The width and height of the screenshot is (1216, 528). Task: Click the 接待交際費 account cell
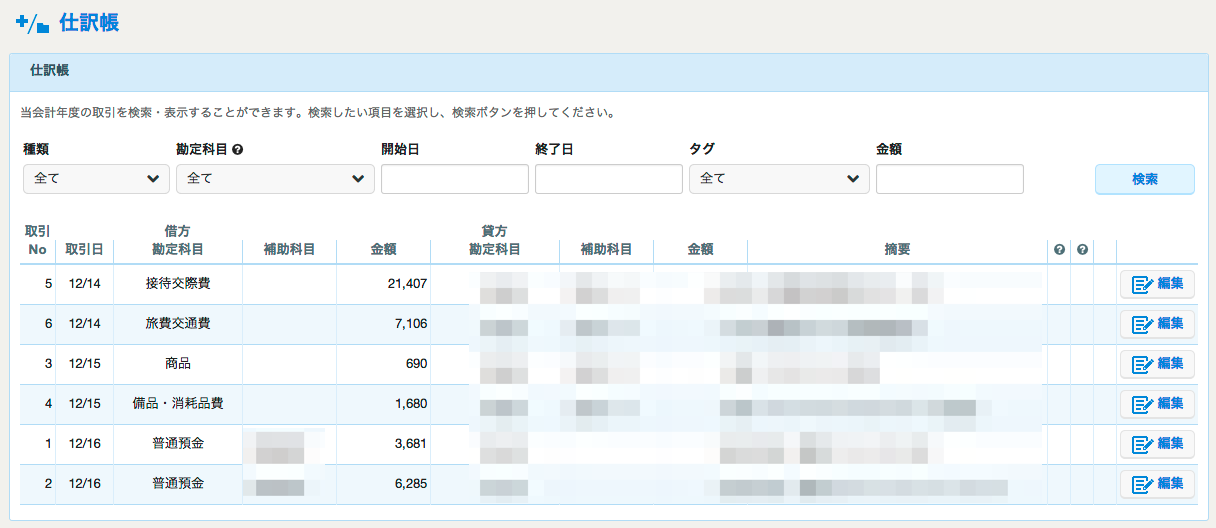coord(178,284)
